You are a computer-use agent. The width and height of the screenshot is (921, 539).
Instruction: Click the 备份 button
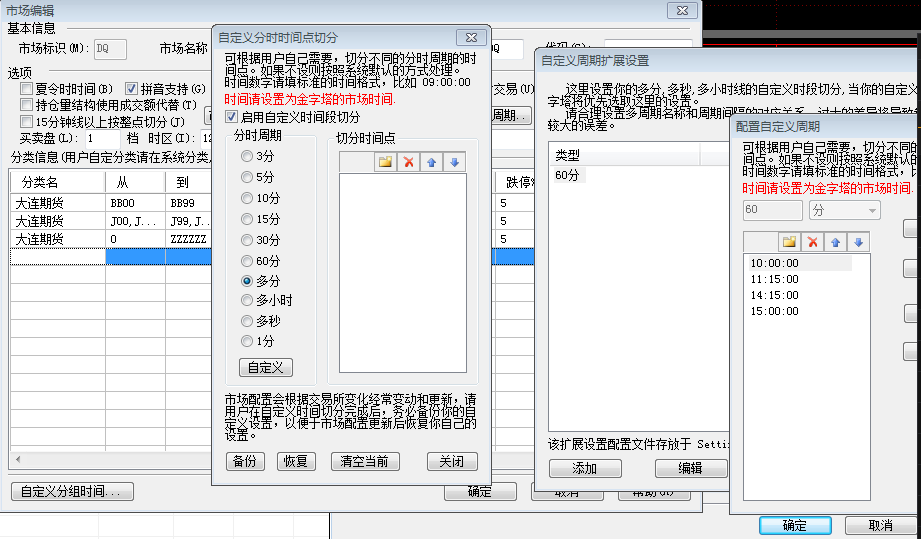[245, 461]
